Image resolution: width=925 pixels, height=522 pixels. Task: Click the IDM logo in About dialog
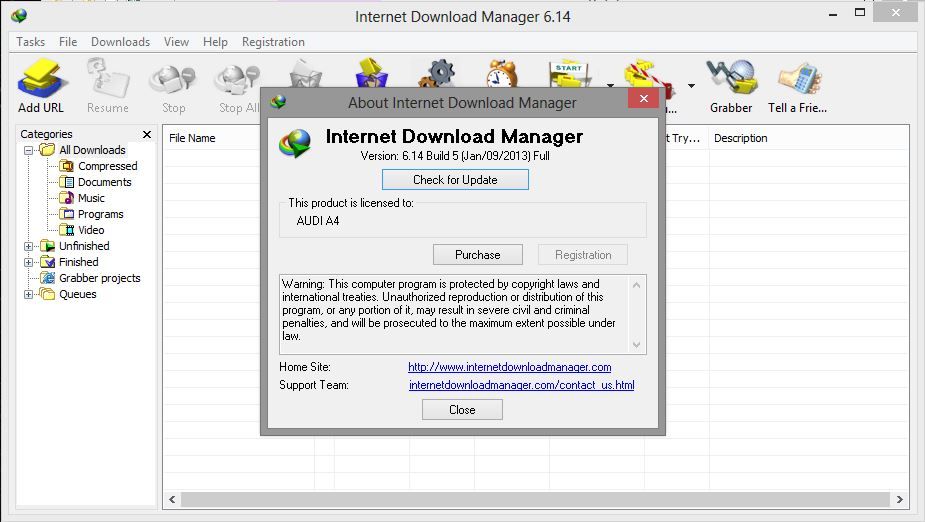(x=295, y=143)
